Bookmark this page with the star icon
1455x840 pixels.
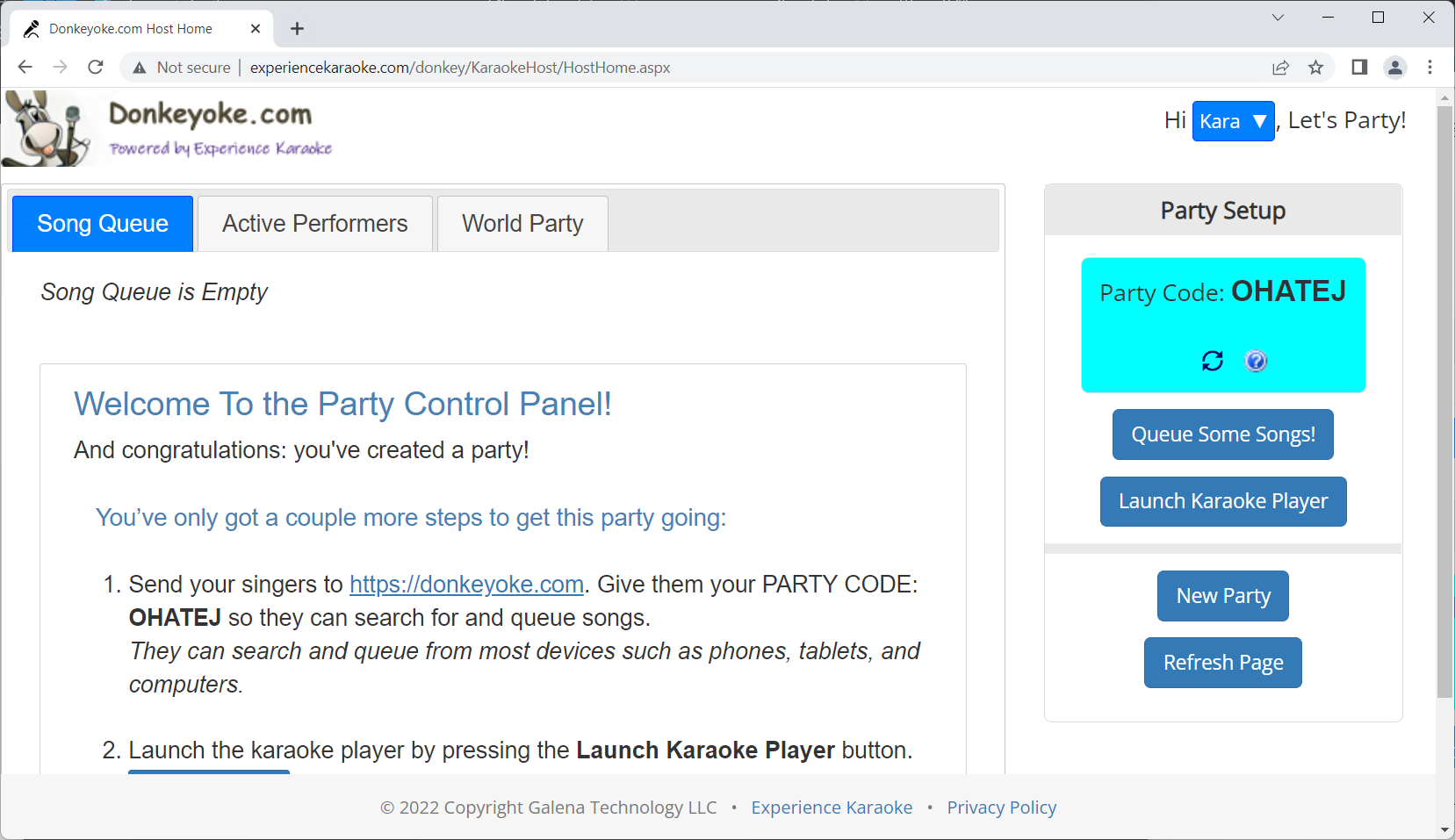(1316, 67)
